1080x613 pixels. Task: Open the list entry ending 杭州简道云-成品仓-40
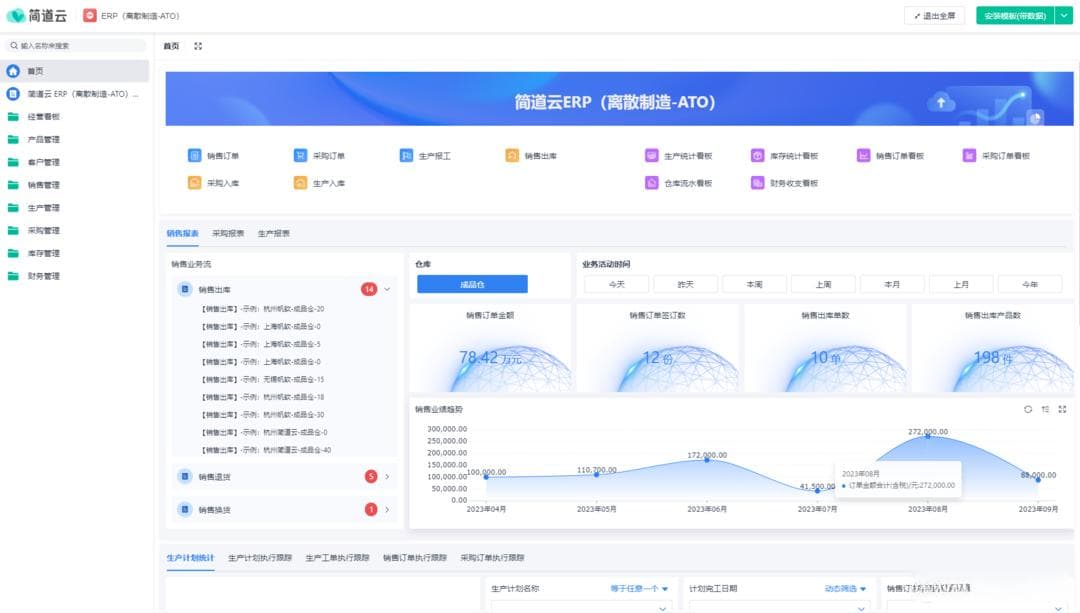267,450
